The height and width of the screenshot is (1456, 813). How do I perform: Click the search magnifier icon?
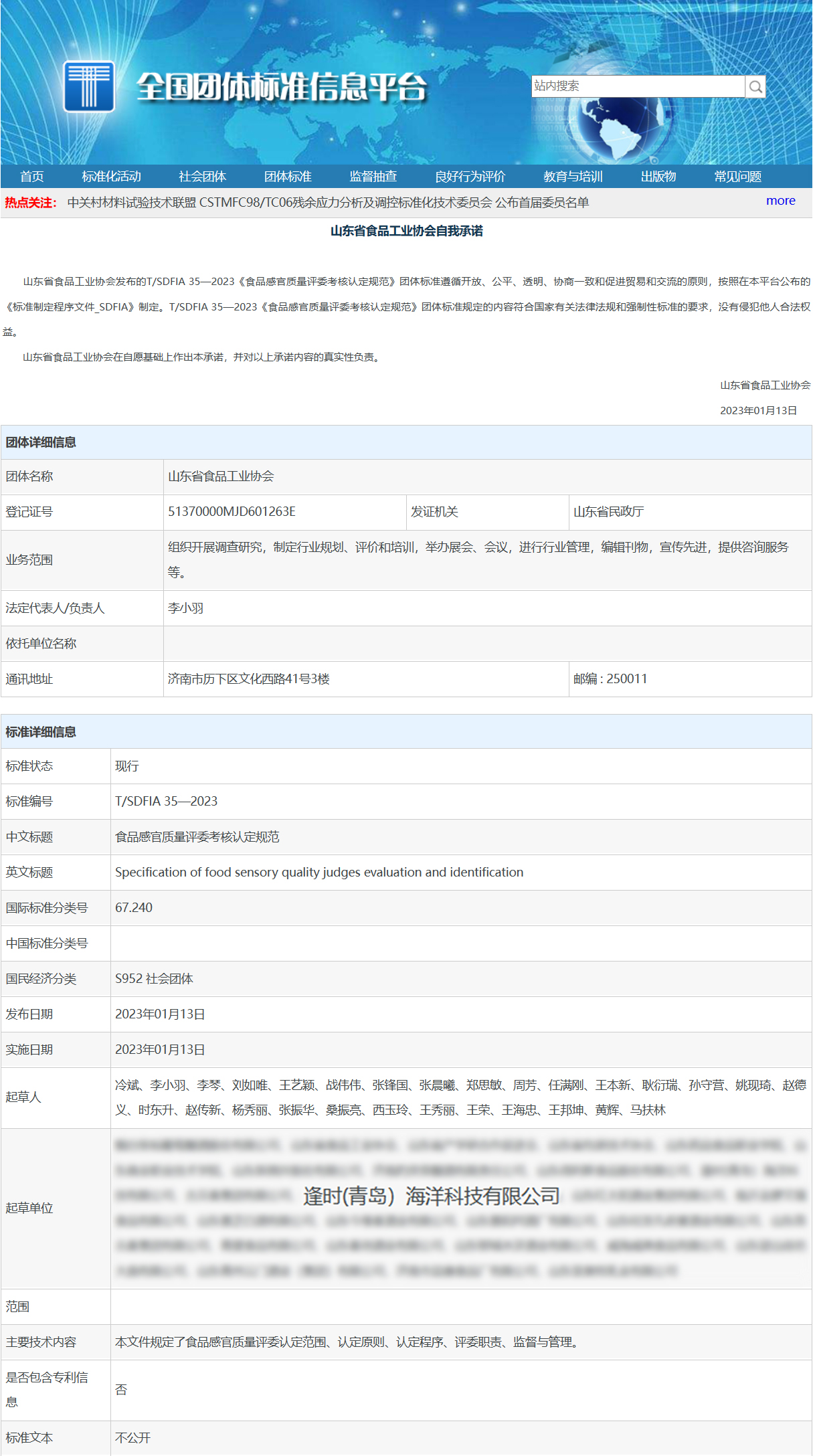[755, 86]
